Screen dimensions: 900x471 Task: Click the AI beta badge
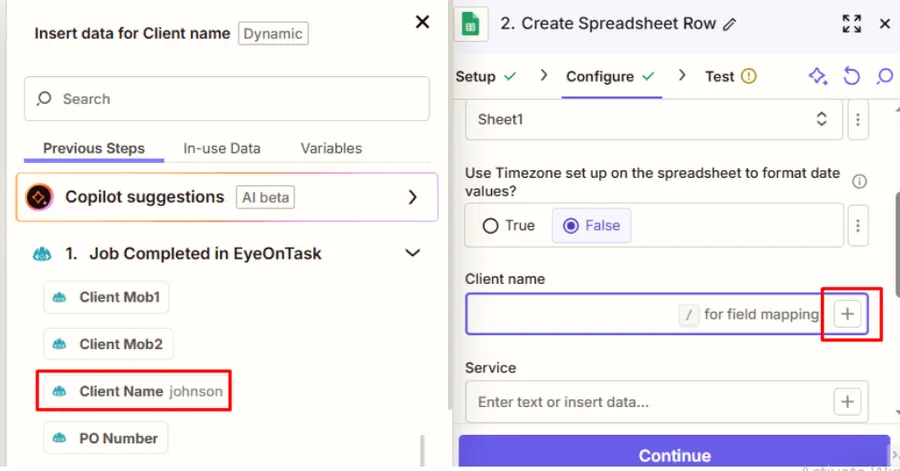click(x=265, y=197)
